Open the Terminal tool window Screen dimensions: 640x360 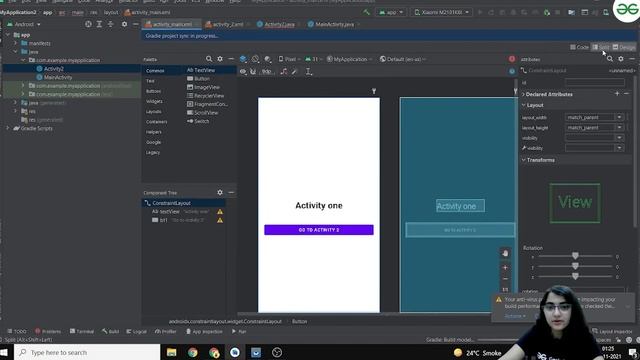pos(82,331)
